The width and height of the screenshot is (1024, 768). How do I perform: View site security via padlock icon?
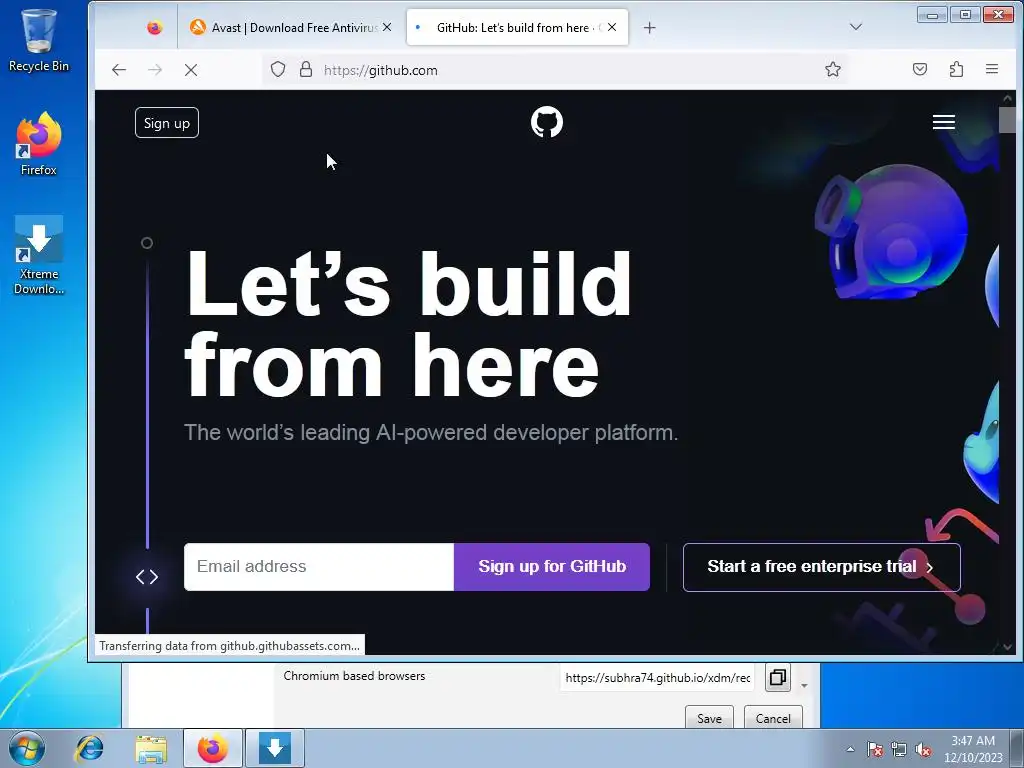point(306,69)
